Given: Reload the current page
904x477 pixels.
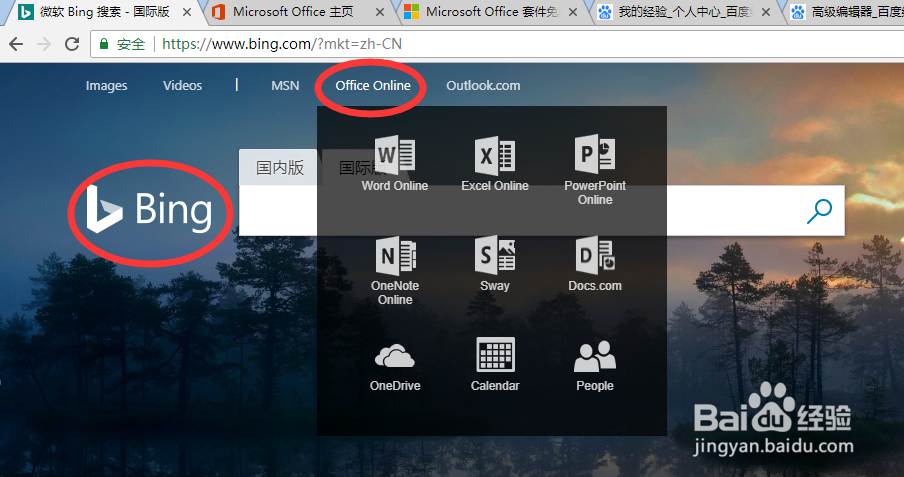Looking at the screenshot, I should [71, 44].
